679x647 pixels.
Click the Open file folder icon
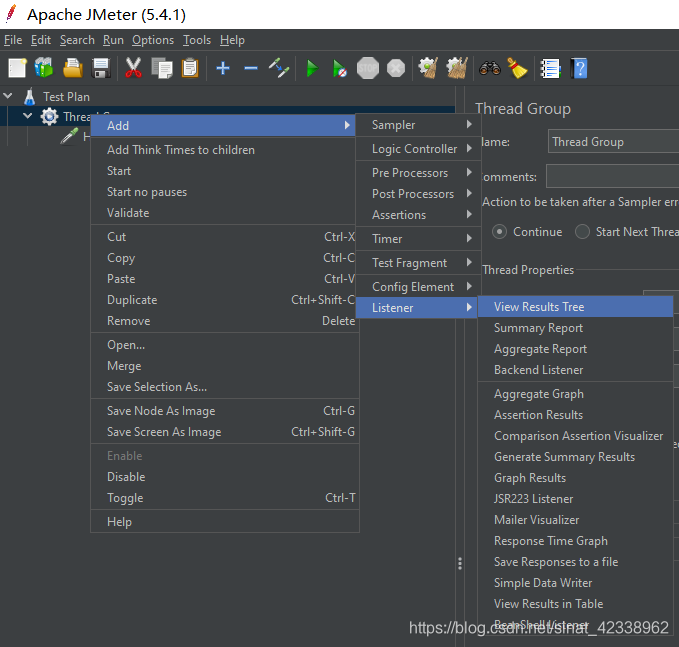[73, 68]
